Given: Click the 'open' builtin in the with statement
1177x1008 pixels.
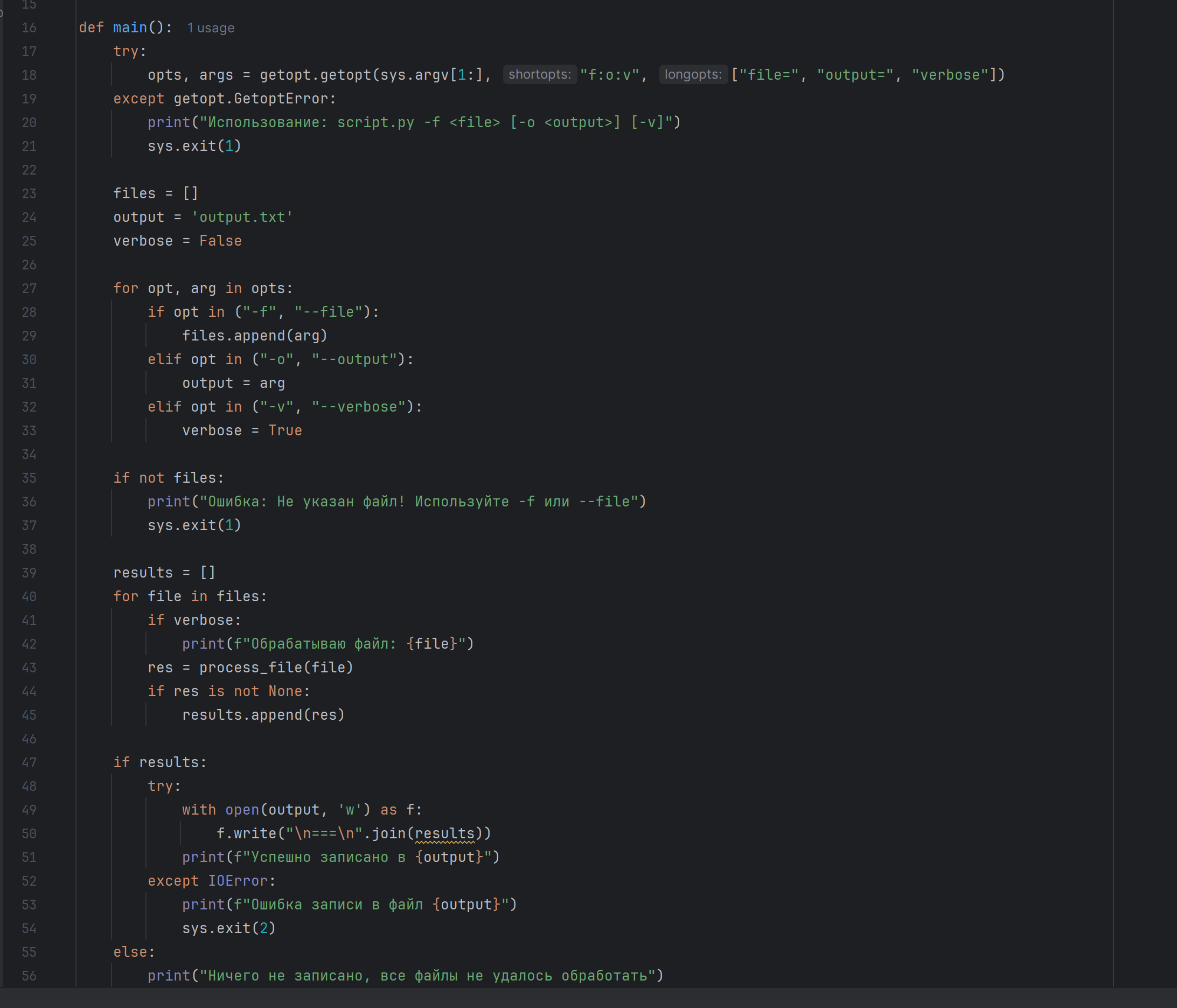Looking at the screenshot, I should pos(242,810).
